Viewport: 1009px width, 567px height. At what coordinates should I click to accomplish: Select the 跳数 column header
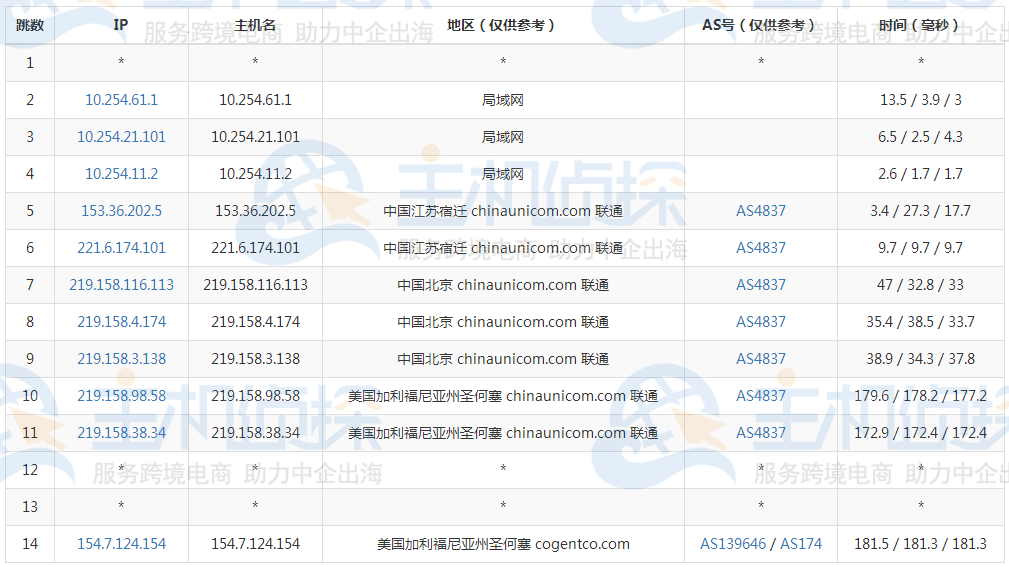30,26
